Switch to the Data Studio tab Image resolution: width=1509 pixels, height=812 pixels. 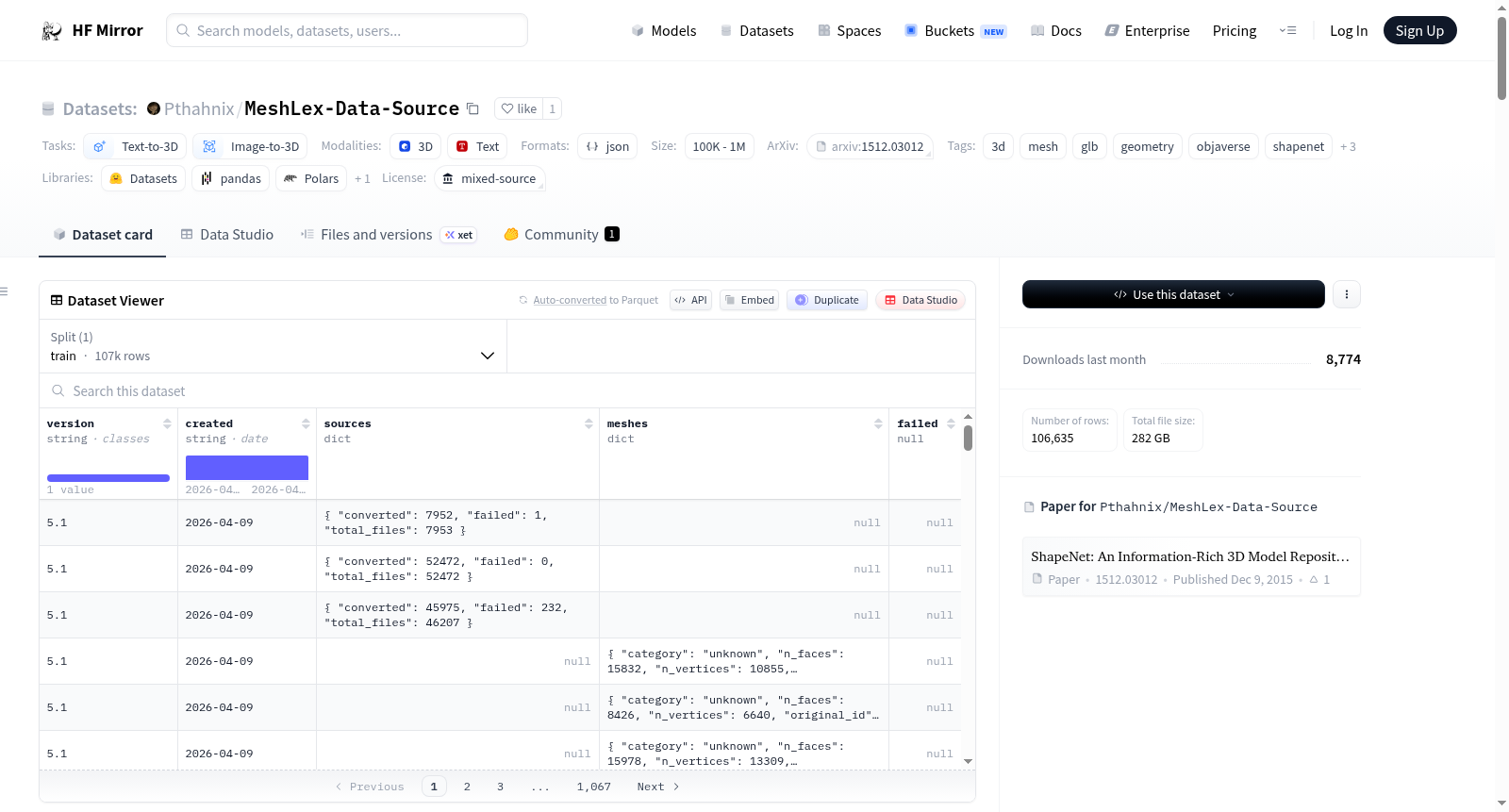(x=227, y=235)
